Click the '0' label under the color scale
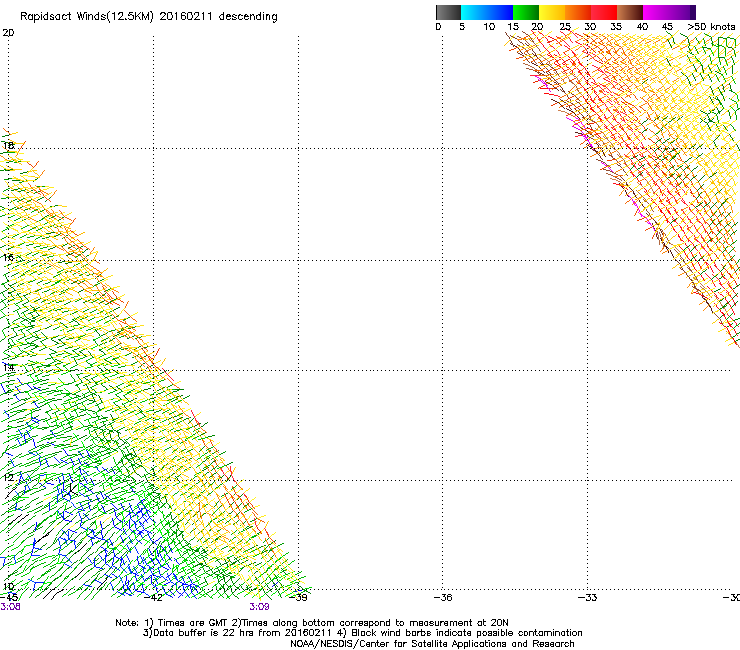Screen dimensions: 740x650 [x=438, y=27]
